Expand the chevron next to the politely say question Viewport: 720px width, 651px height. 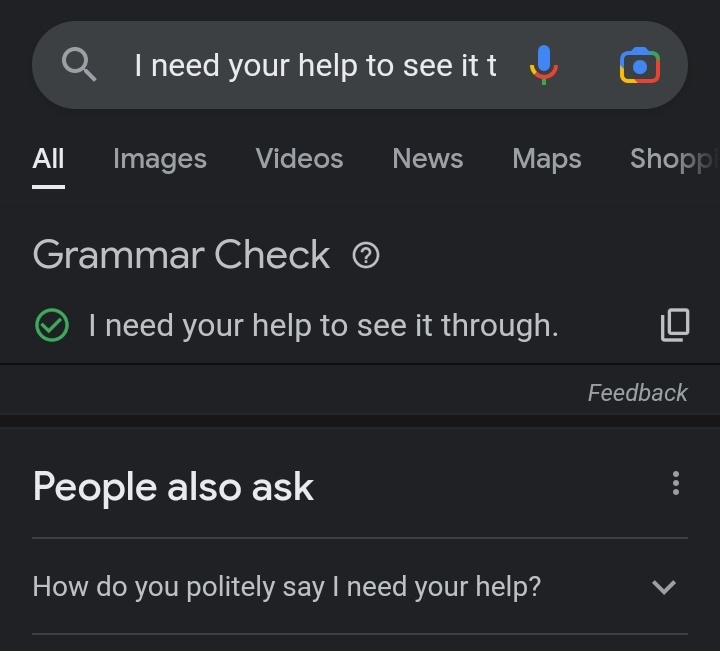(664, 587)
